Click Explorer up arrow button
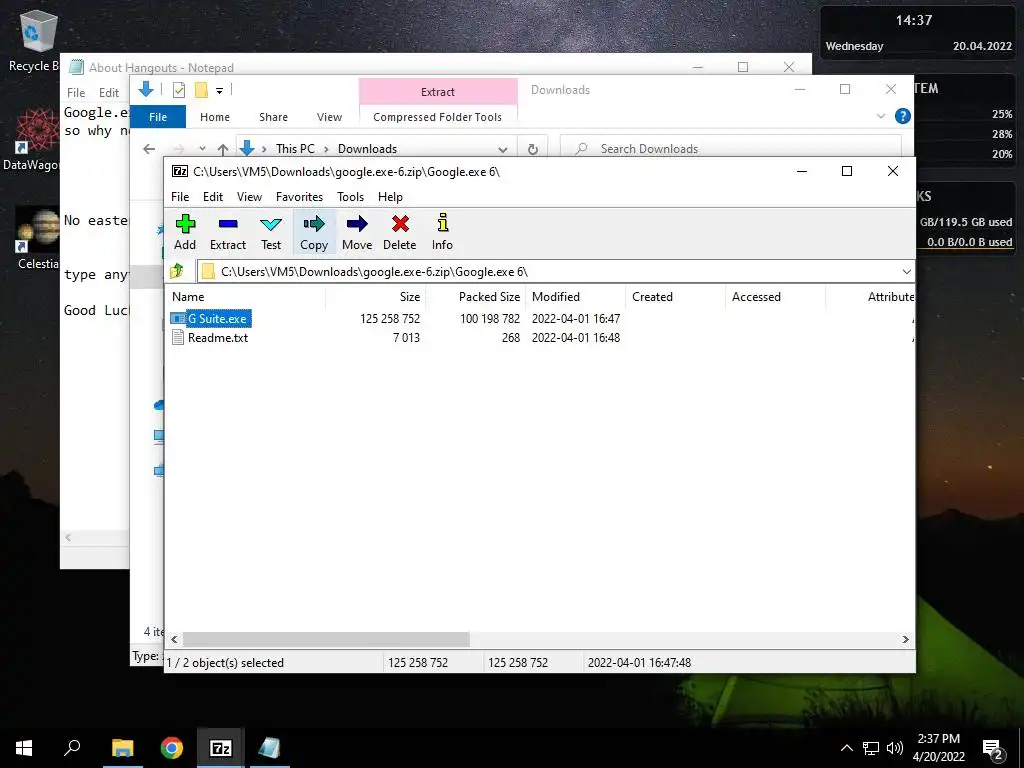This screenshot has height=768, width=1024. 223,149
